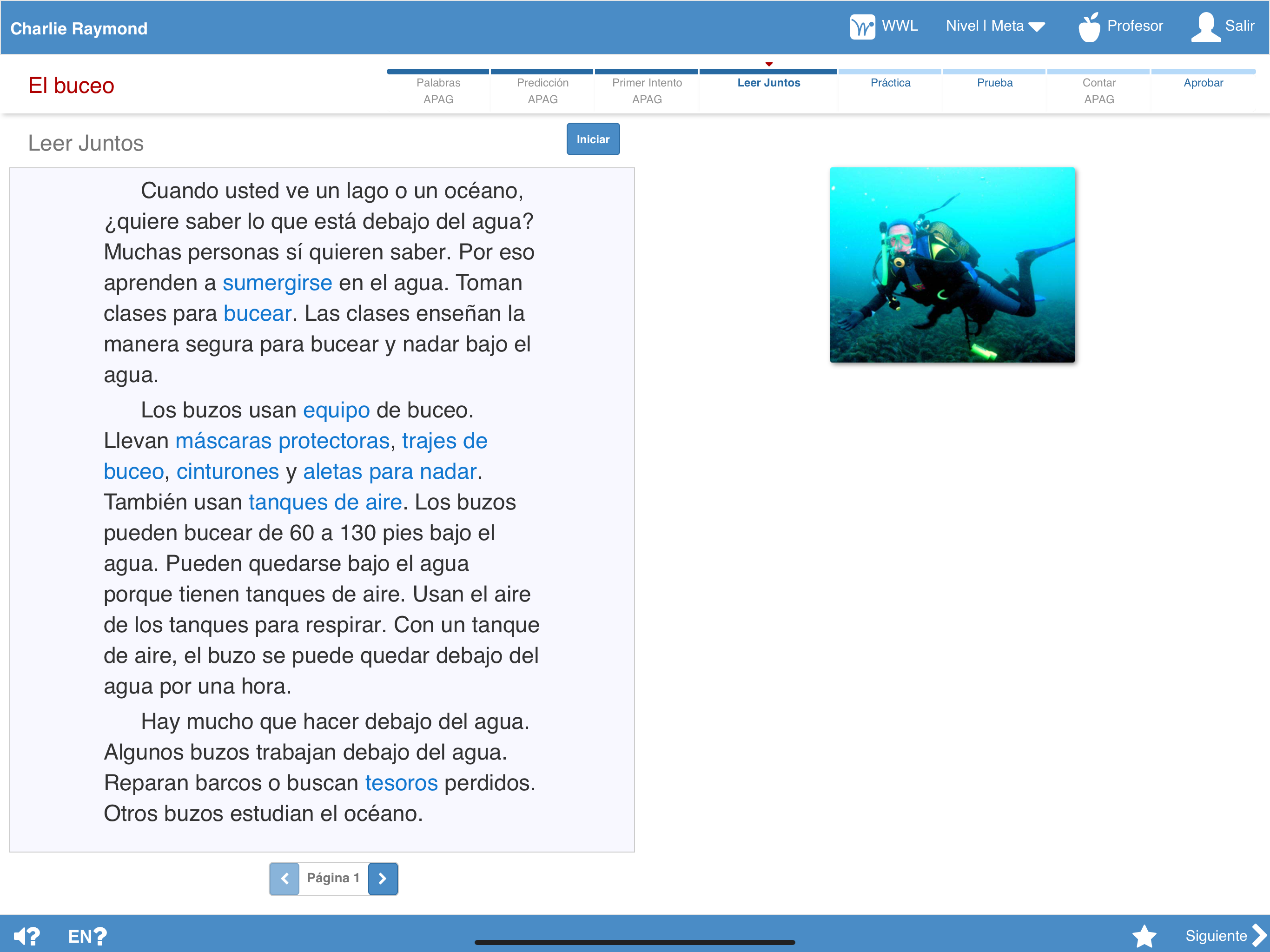1270x952 pixels.
Task: Switch to the Práctica step
Action: [x=890, y=83]
